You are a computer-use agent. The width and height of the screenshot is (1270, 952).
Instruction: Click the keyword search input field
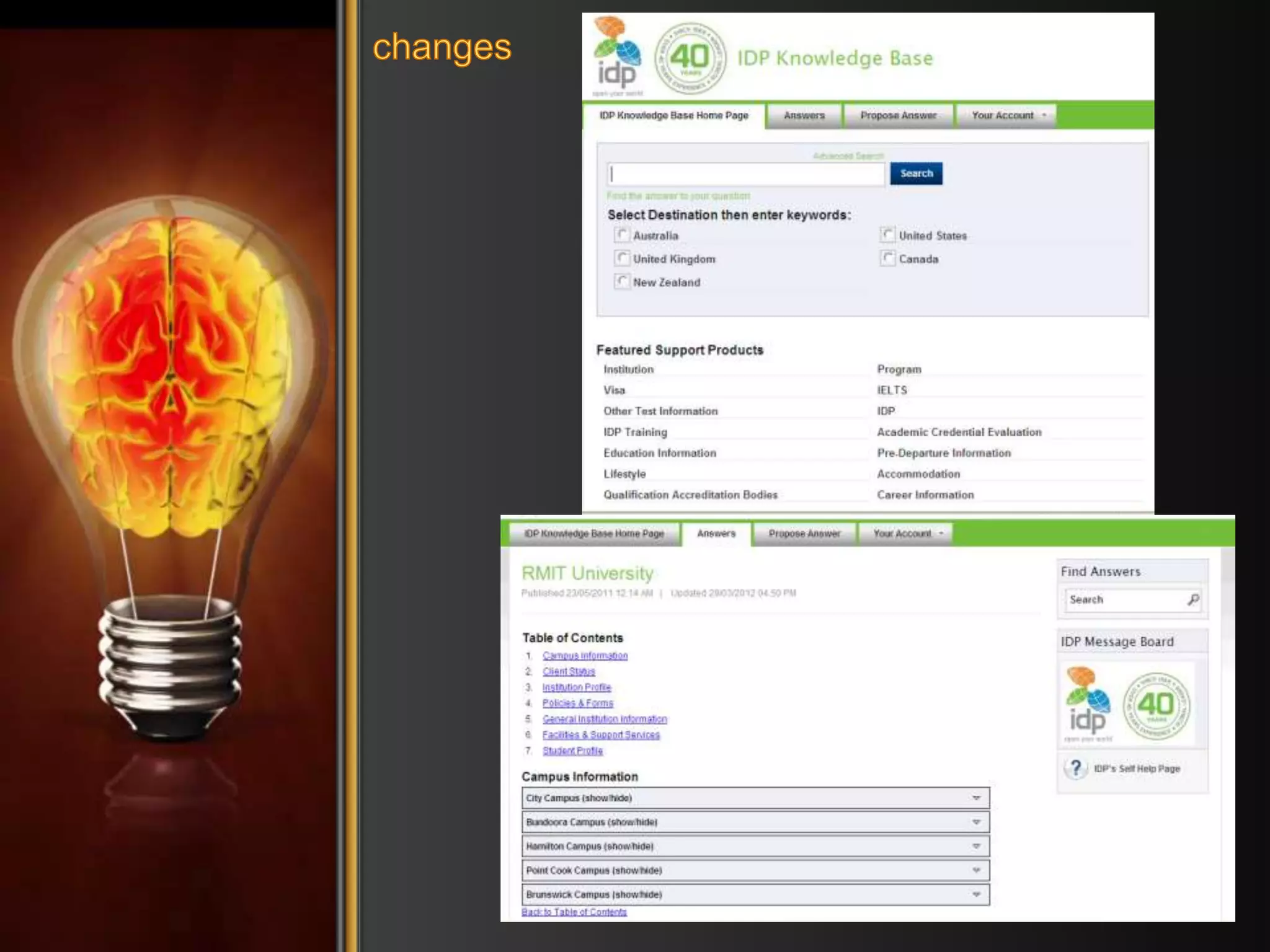pos(745,174)
